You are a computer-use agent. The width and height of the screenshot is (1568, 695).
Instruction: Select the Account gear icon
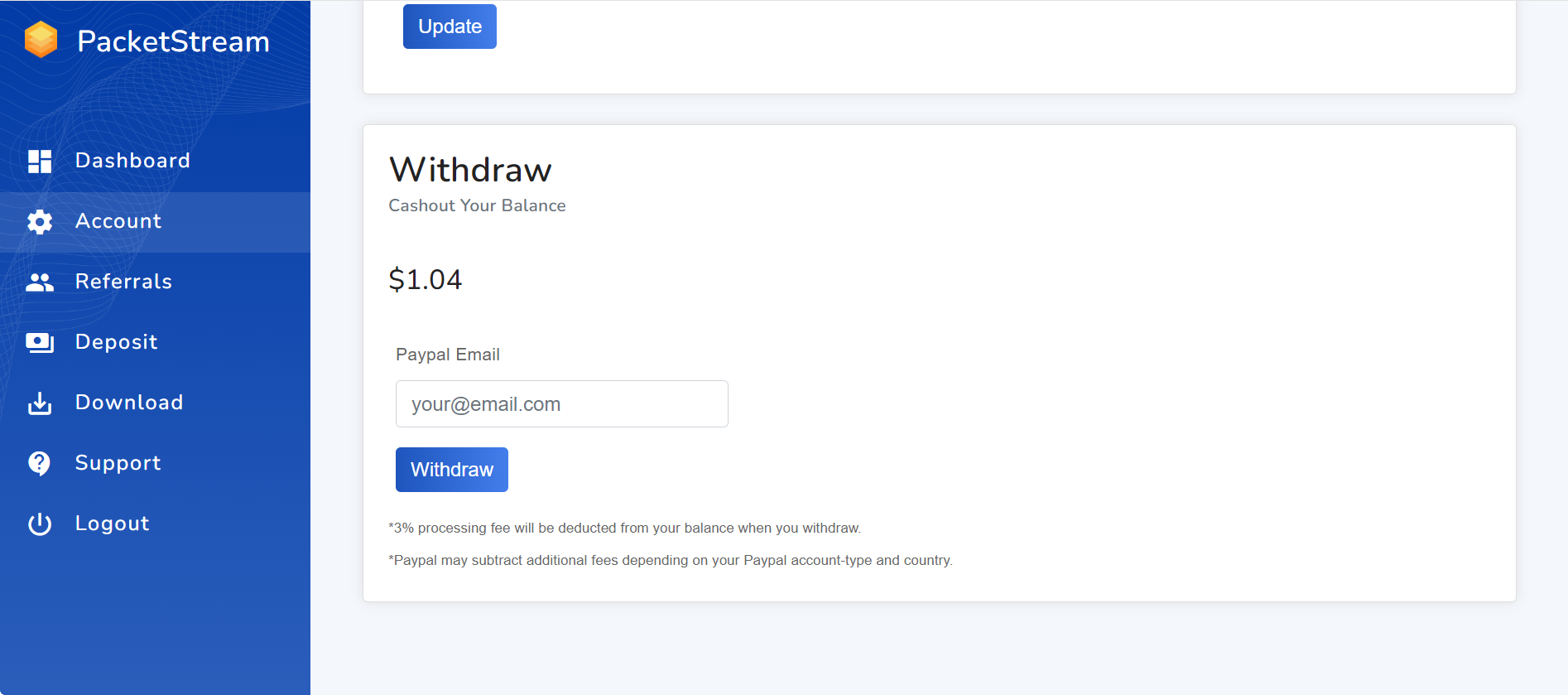[x=39, y=221]
